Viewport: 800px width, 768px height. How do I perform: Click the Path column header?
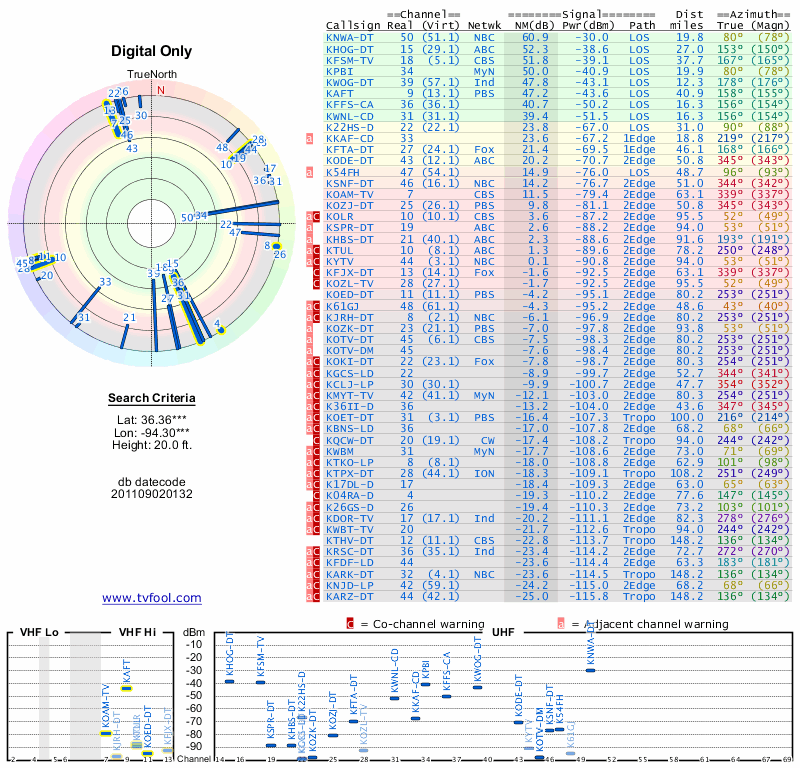pos(642,26)
